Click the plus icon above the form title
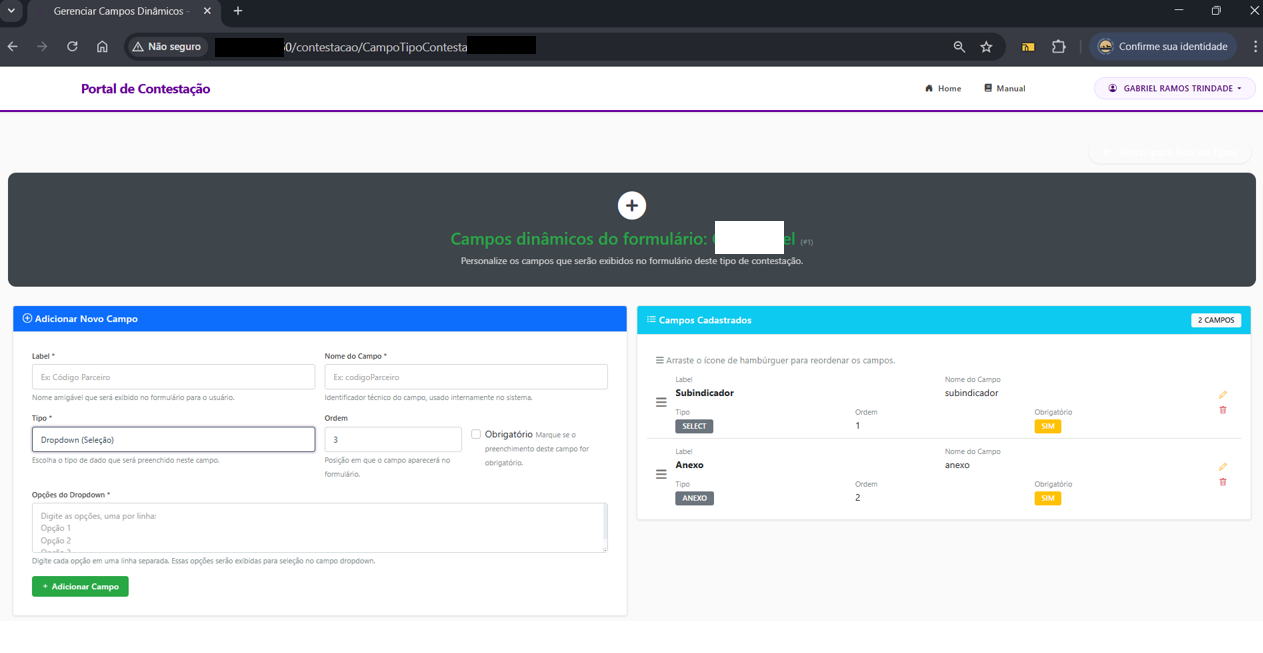Image resolution: width=1263 pixels, height=653 pixels. [631, 205]
